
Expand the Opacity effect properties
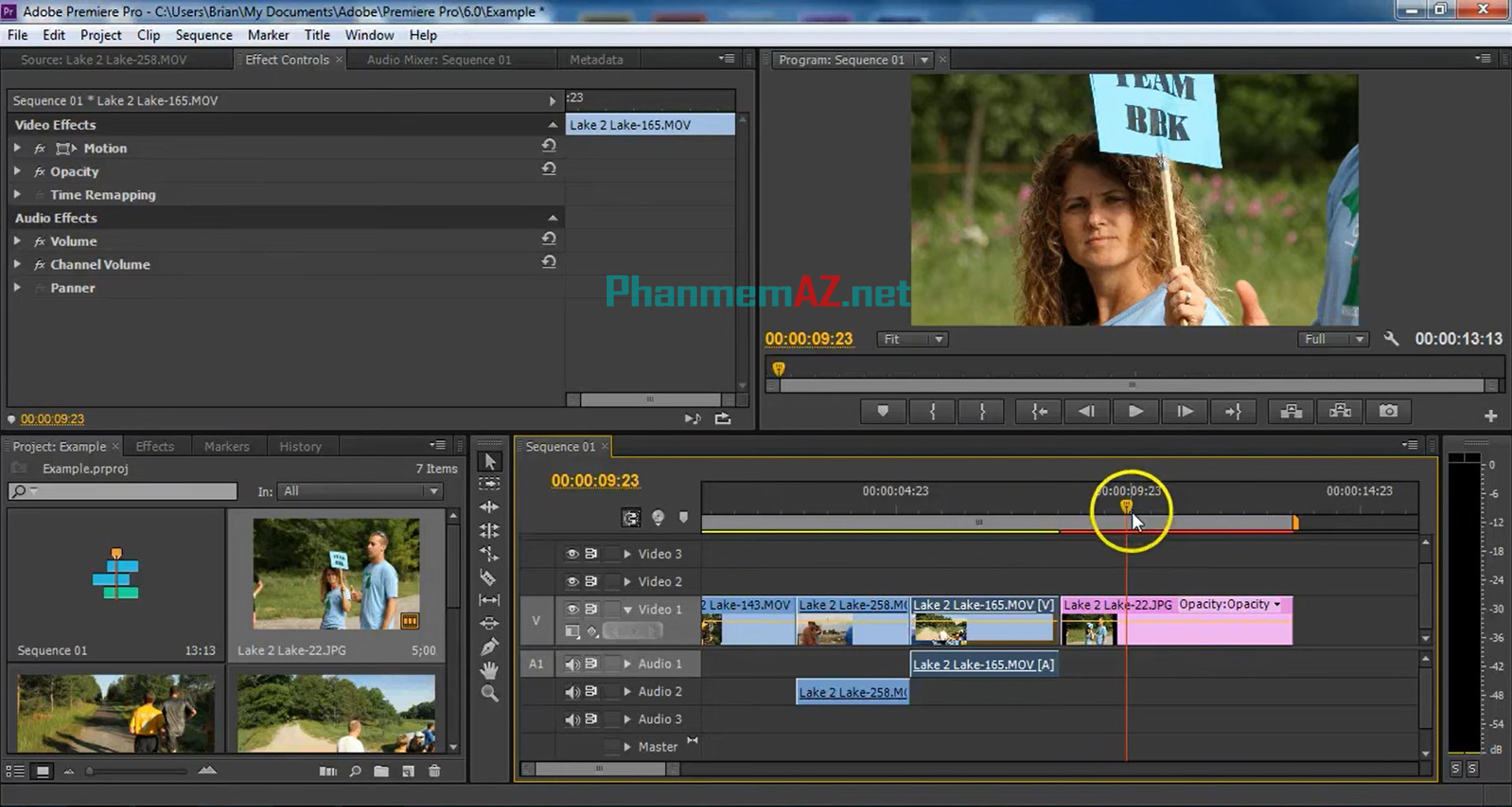point(17,171)
